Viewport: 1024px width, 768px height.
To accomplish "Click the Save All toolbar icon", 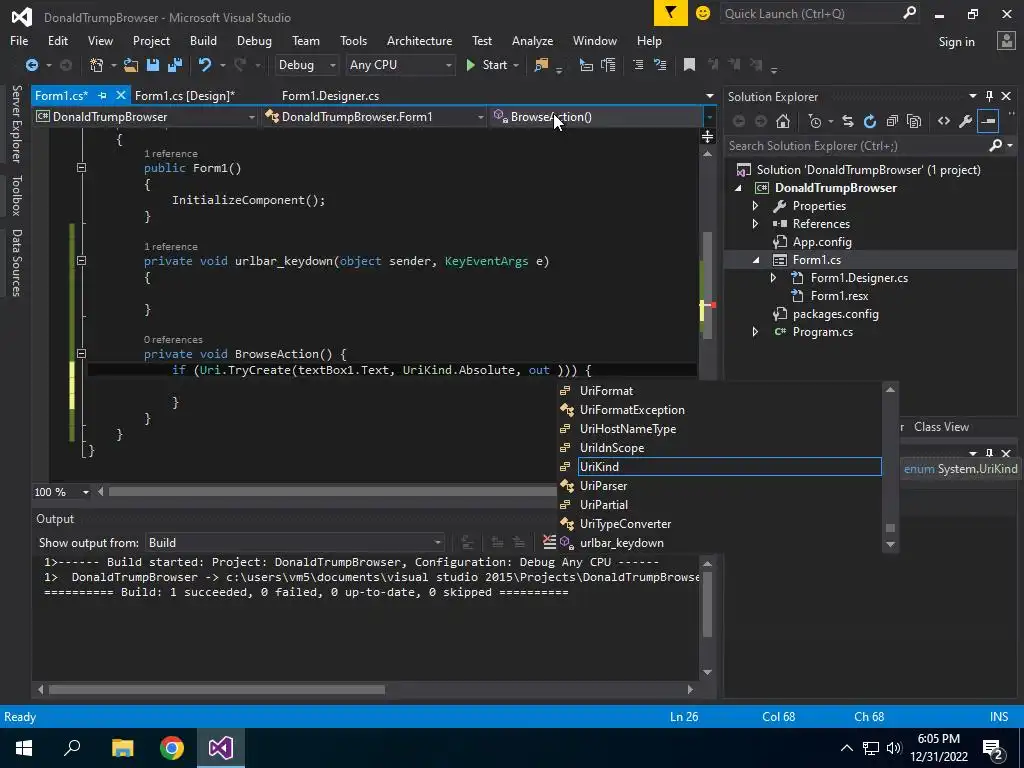I will coord(174,65).
